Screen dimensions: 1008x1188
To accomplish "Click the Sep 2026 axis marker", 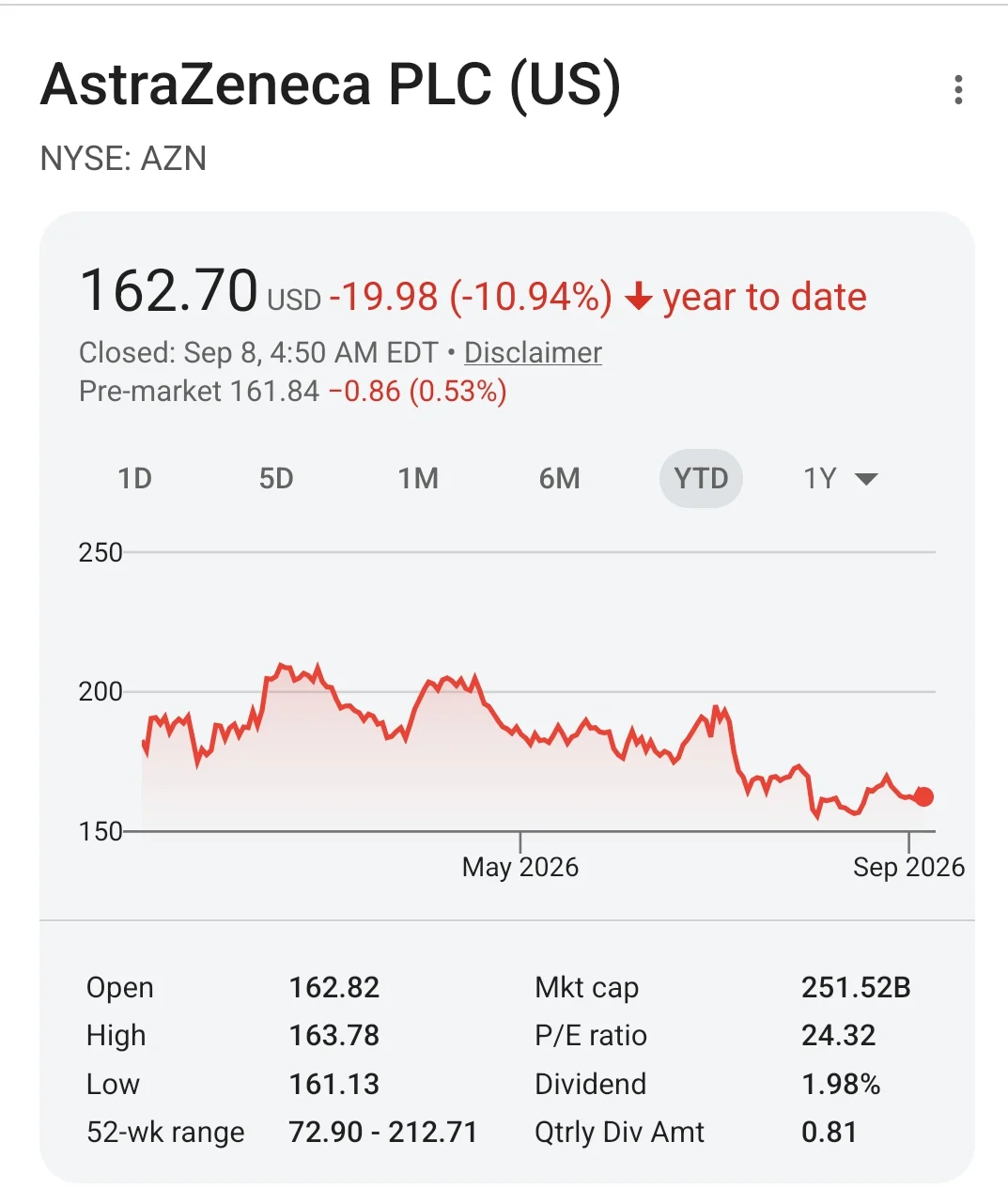I will (908, 867).
